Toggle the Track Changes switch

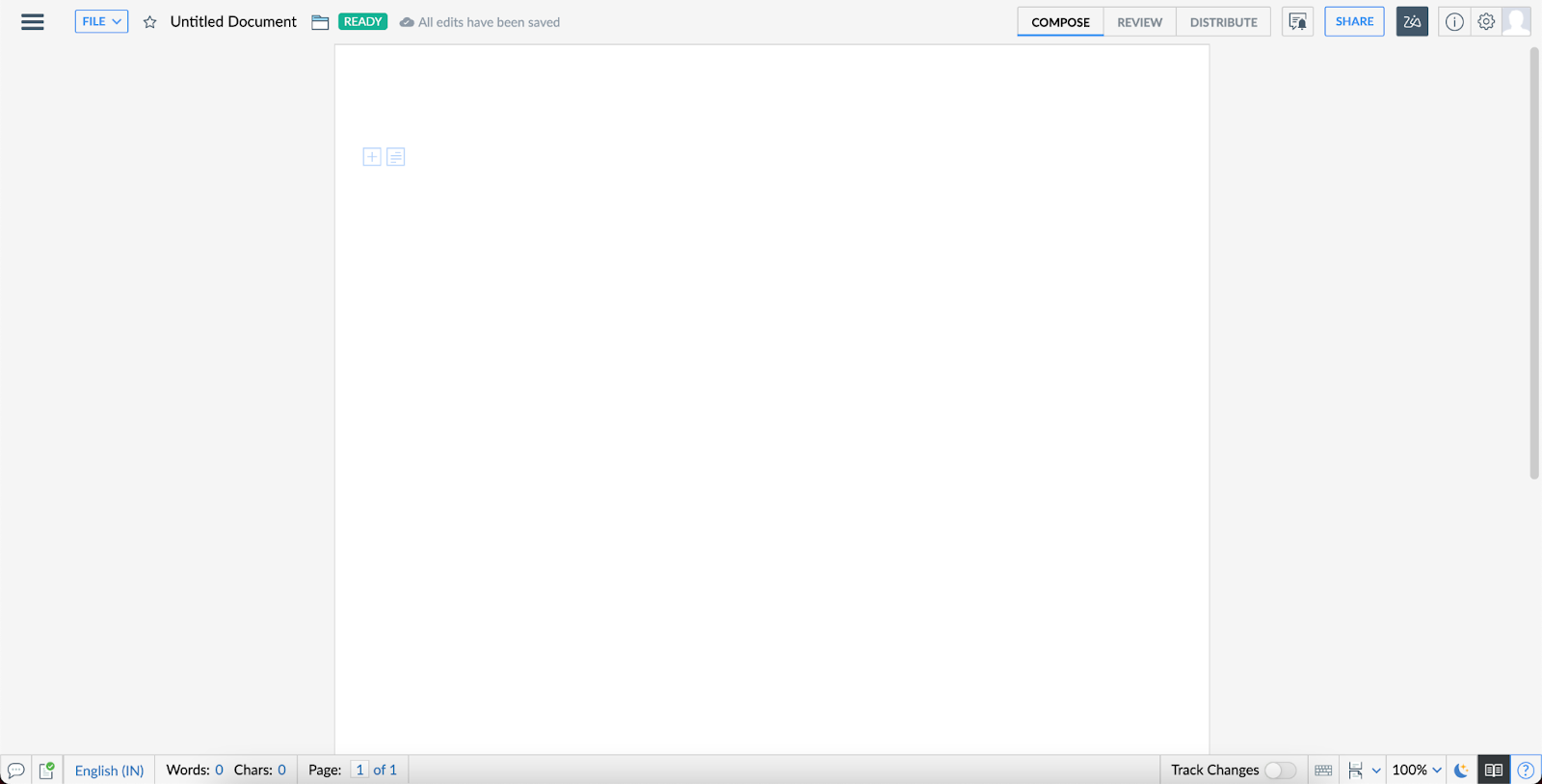tap(1280, 771)
